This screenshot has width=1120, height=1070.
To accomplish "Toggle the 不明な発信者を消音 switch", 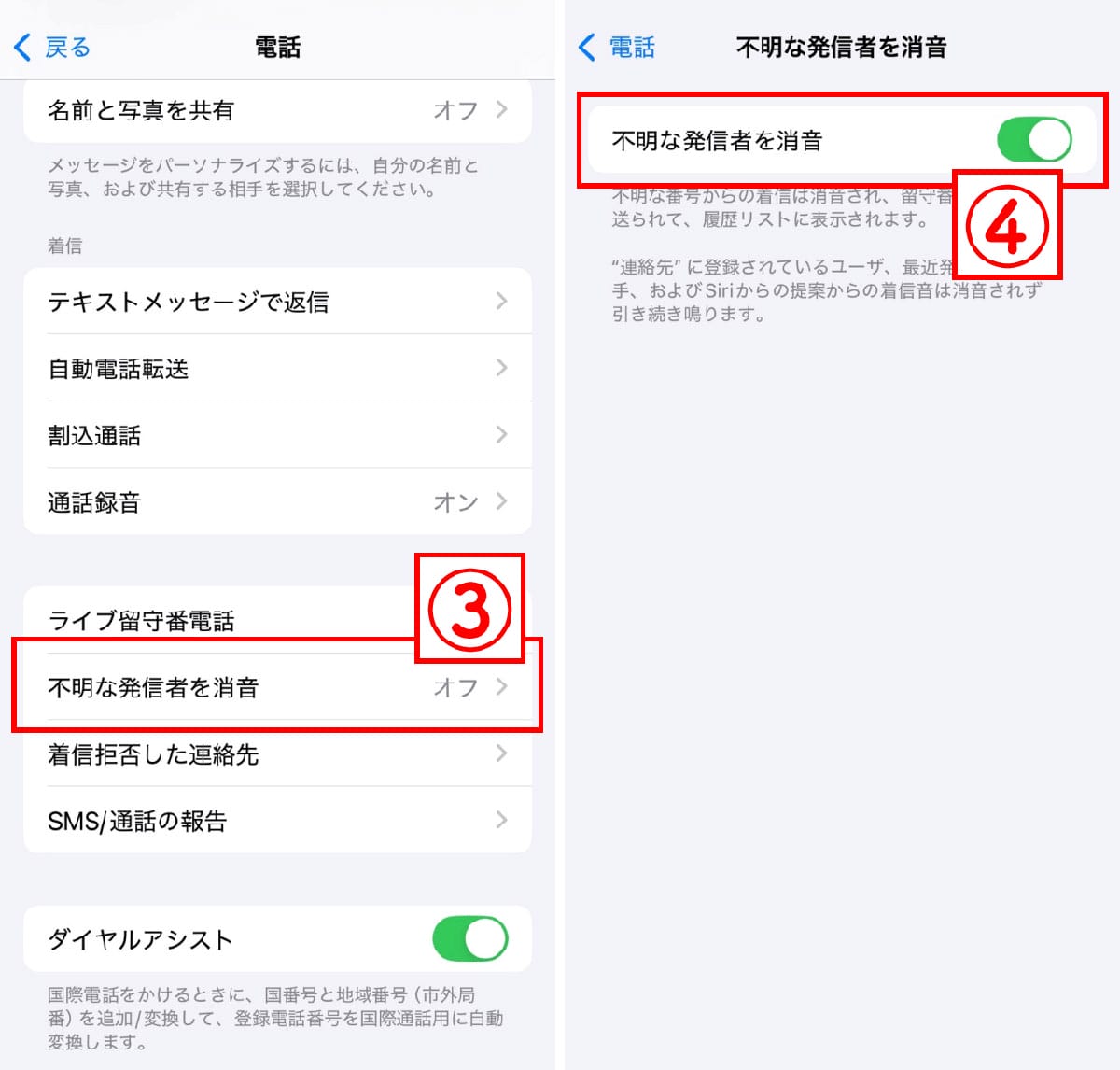I will 1034,140.
